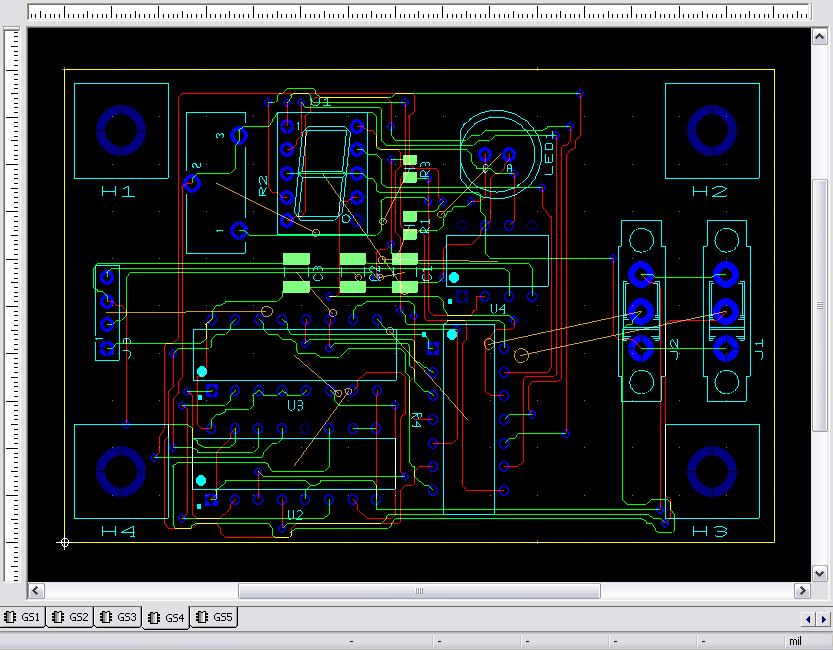Viewport: 833px width, 651px height.
Task: Select the H3 mounting hole pad
Action: 711,473
